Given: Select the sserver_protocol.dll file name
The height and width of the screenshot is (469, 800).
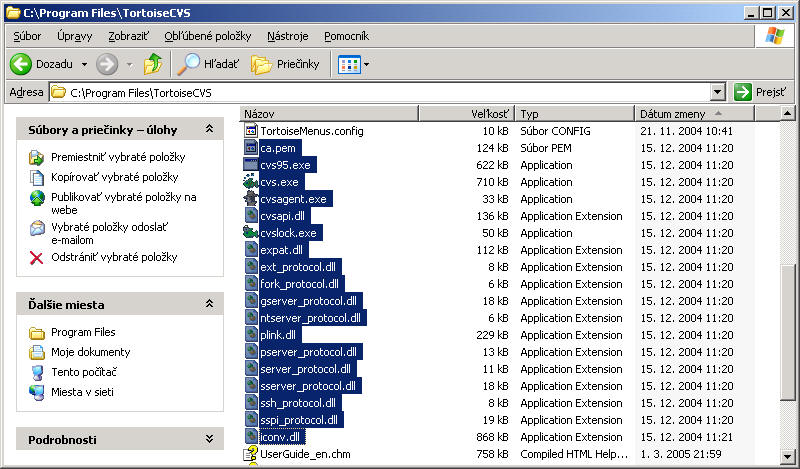Looking at the screenshot, I should (308, 386).
